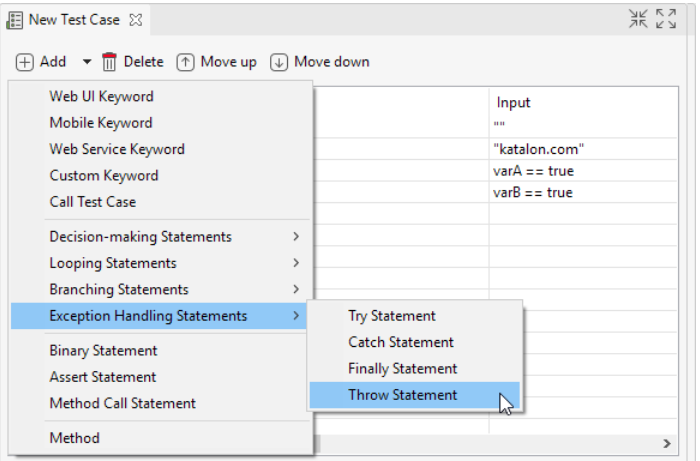Select Mobile Keyword from the menu
700x461 pixels.
(101, 123)
